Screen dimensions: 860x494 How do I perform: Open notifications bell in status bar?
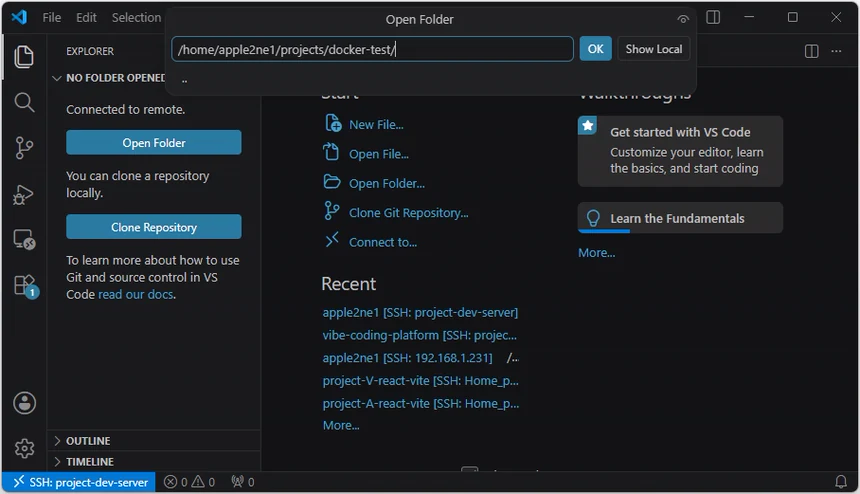840,482
